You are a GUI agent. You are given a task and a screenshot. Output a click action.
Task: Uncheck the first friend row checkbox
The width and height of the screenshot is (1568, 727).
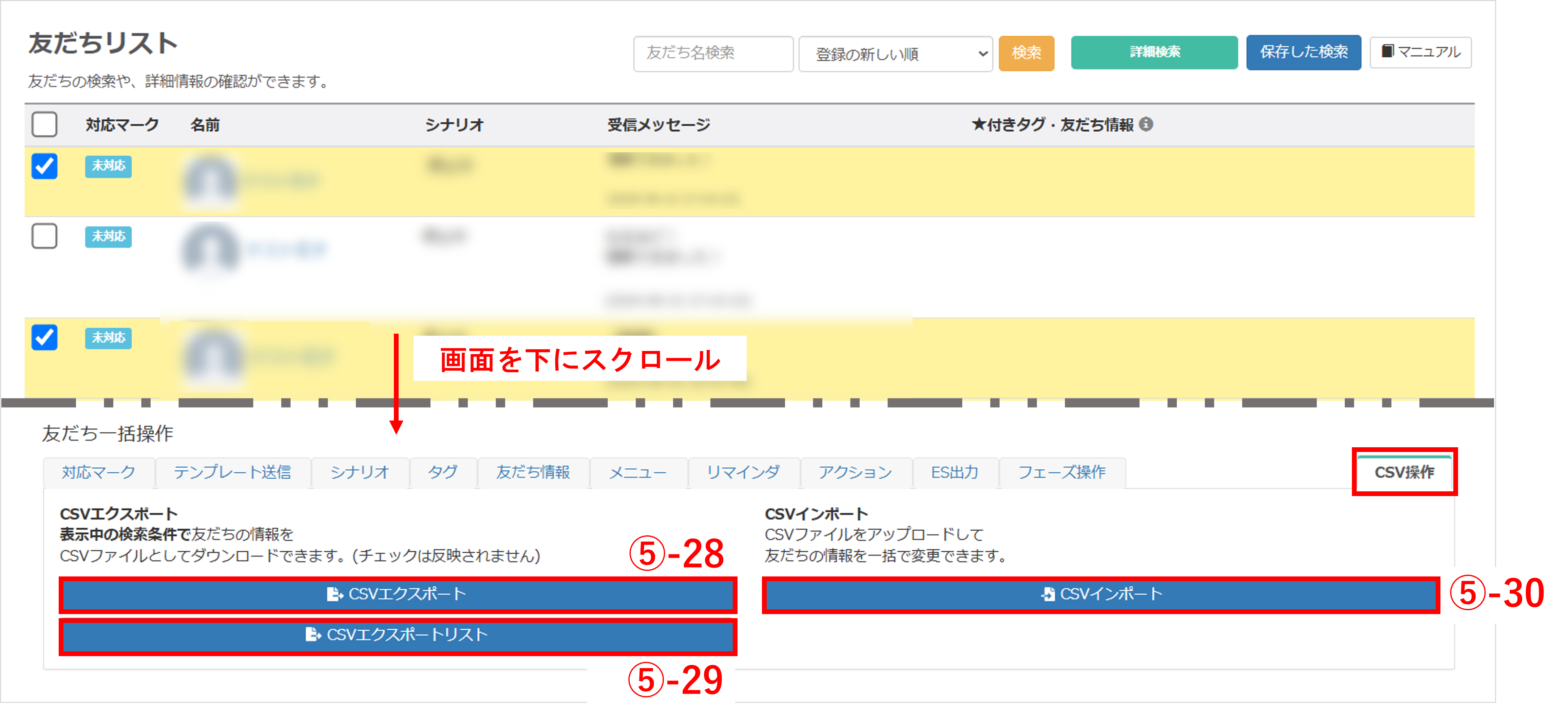coord(44,165)
